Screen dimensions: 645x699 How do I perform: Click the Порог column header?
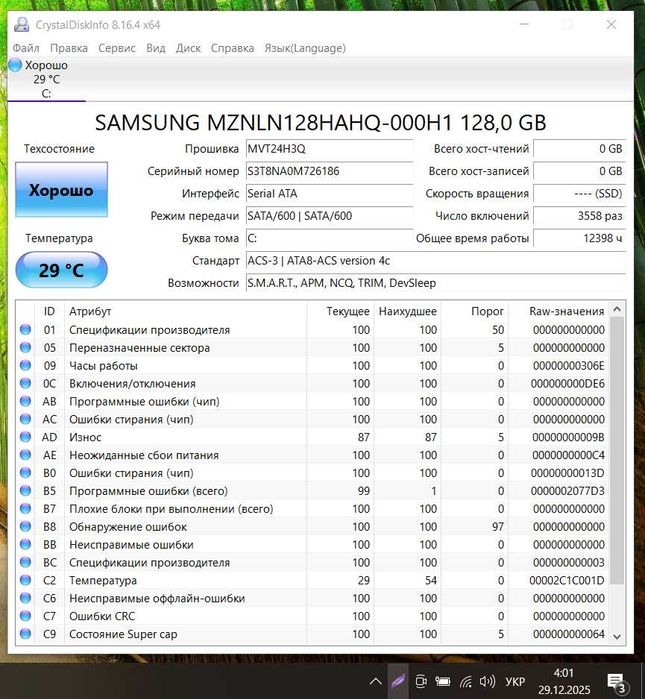(487, 311)
